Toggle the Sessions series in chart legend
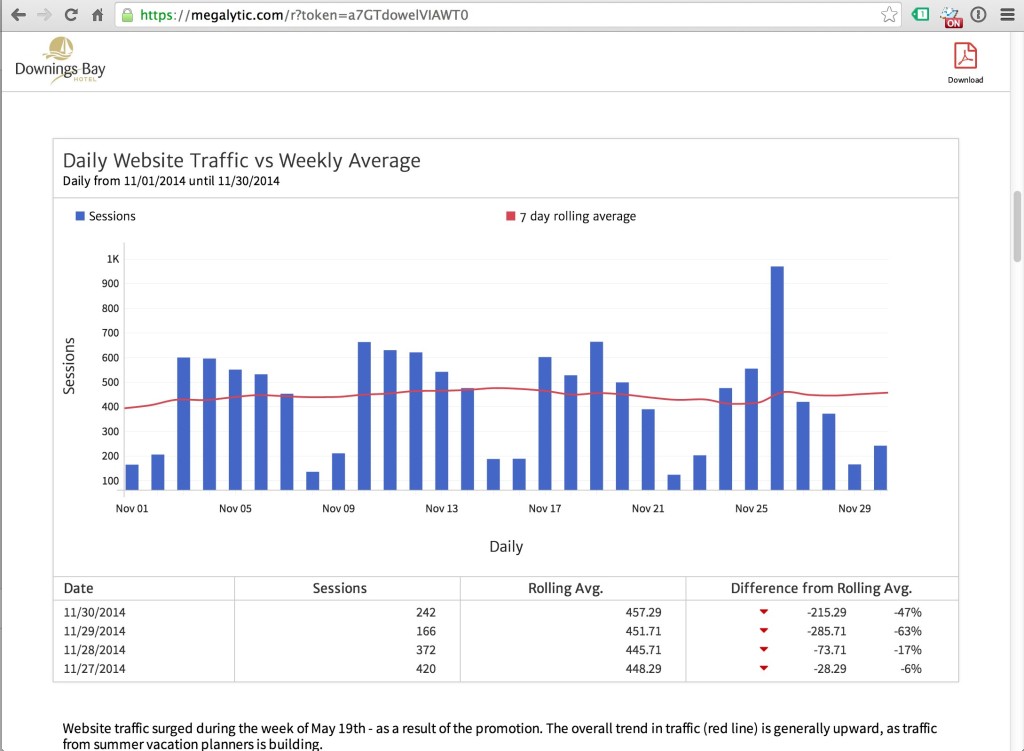 pos(105,216)
